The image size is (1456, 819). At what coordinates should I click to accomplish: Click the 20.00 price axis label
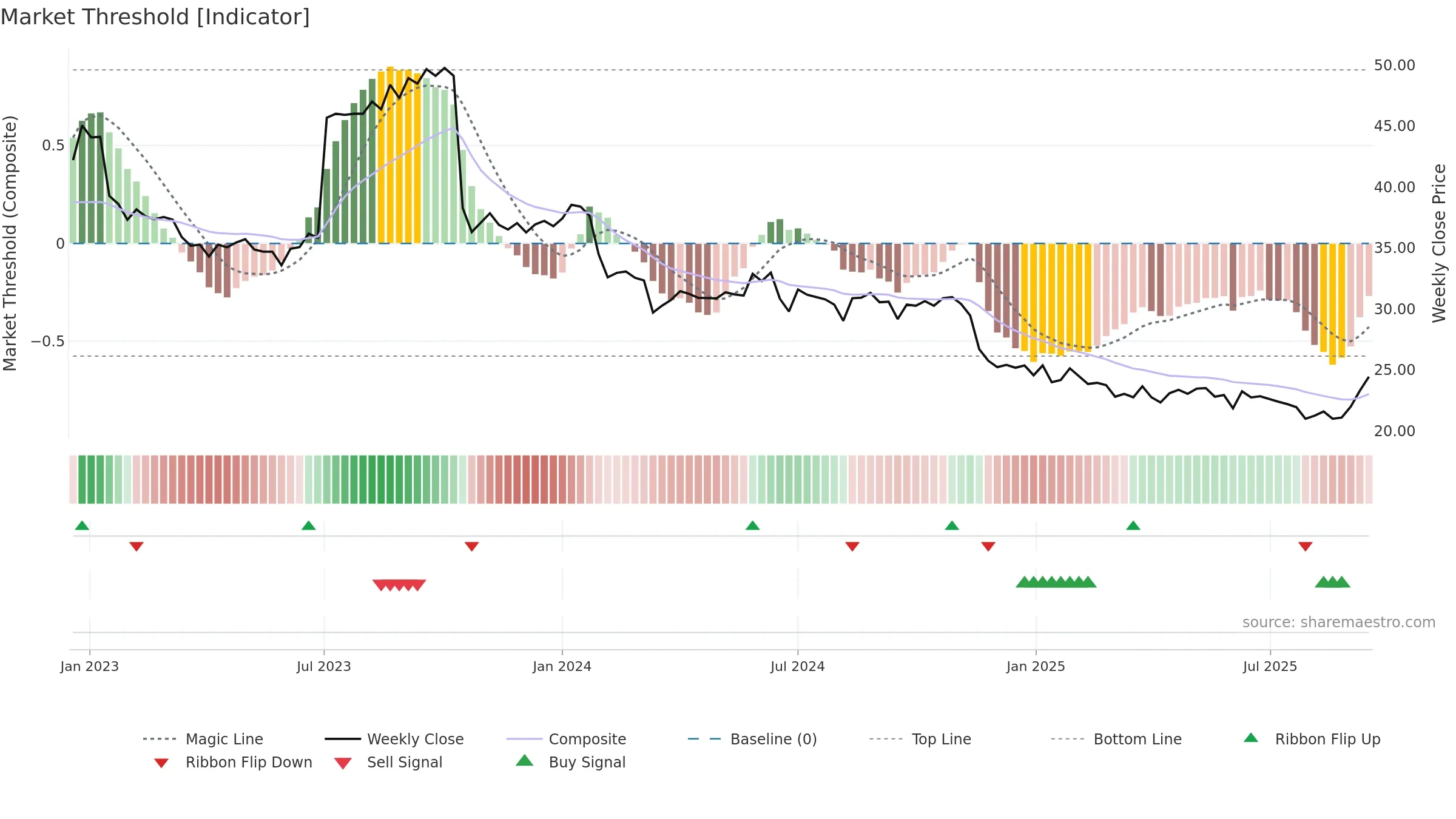tap(1395, 431)
